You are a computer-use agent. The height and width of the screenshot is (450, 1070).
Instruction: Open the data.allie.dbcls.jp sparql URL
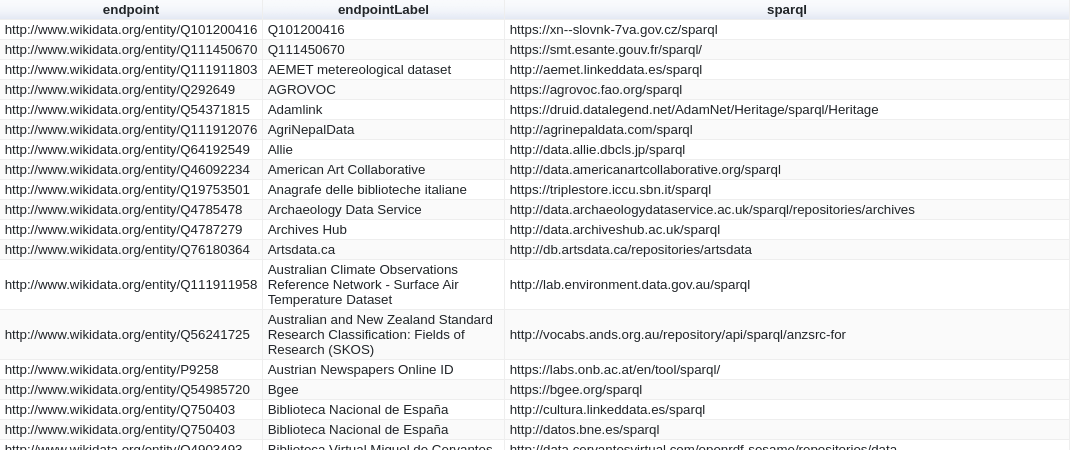(x=597, y=150)
